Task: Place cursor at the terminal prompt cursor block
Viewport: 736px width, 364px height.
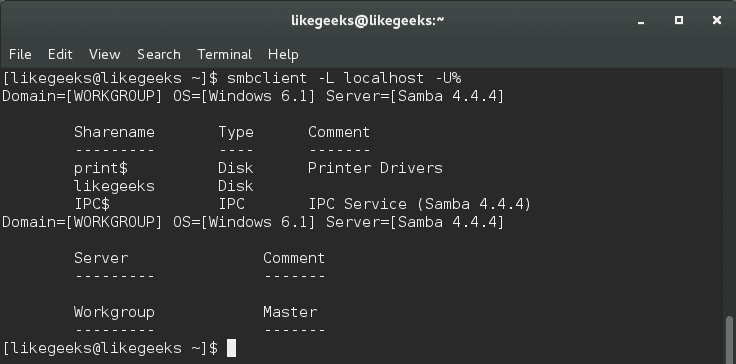Action: [x=231, y=348]
